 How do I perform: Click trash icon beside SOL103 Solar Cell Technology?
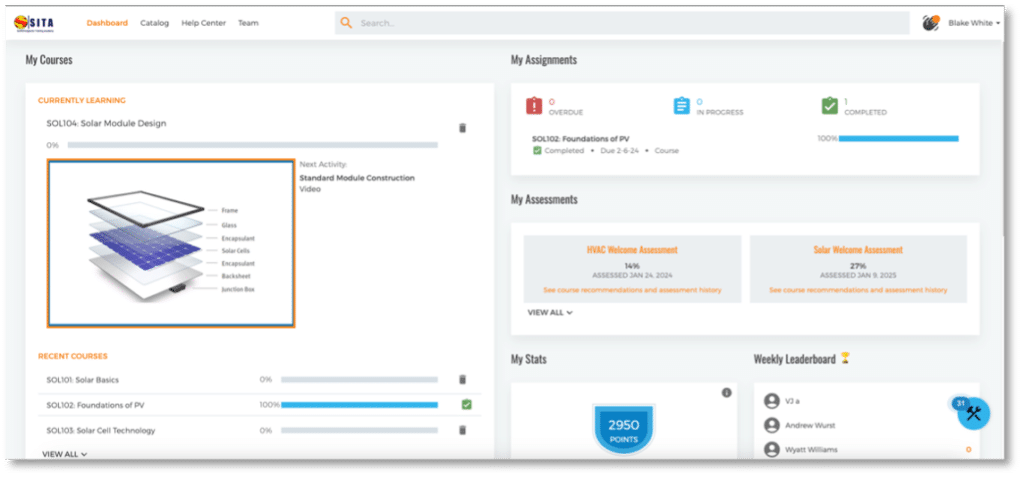462,430
